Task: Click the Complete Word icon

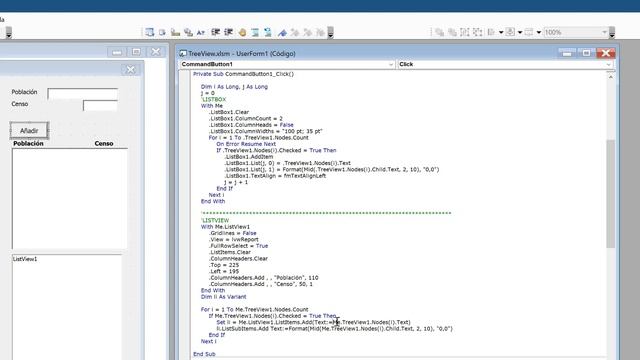Action: 201,32
